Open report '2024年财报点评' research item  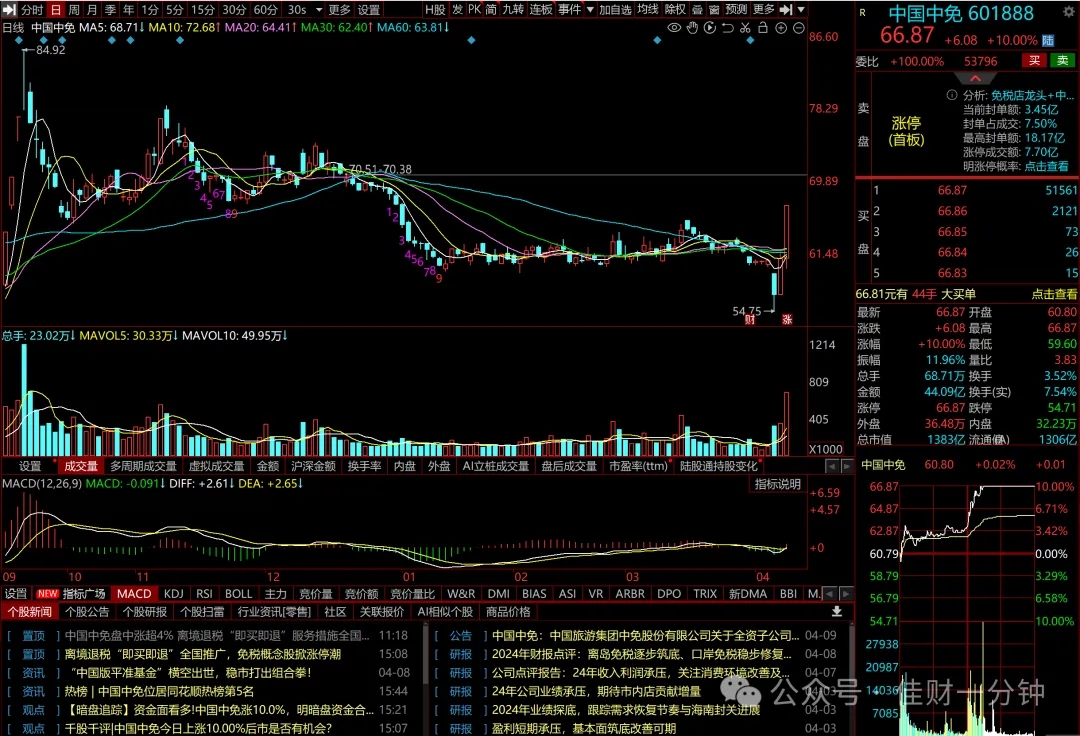[642, 654]
